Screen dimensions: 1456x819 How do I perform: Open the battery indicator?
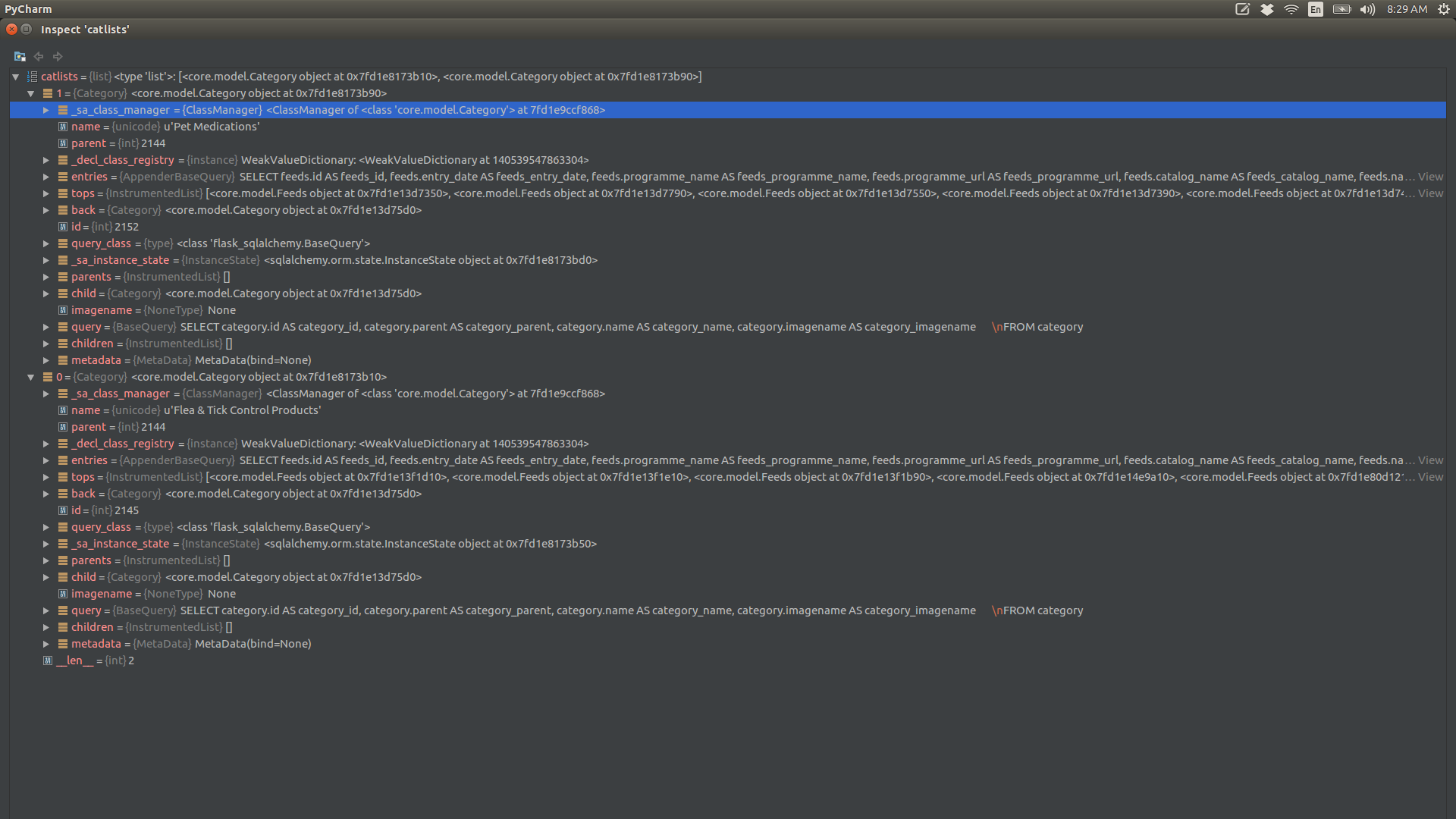(x=1341, y=9)
